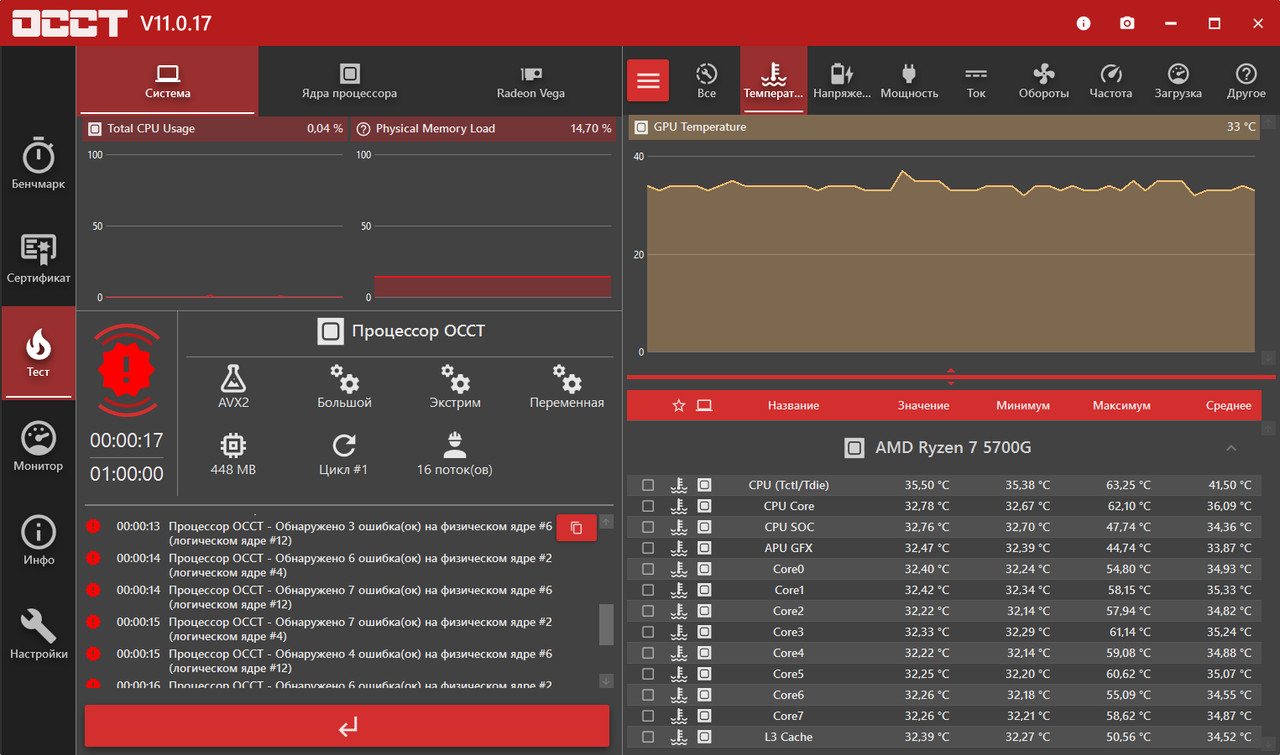
Task: Select the Другое sensor tab
Action: [1246, 81]
